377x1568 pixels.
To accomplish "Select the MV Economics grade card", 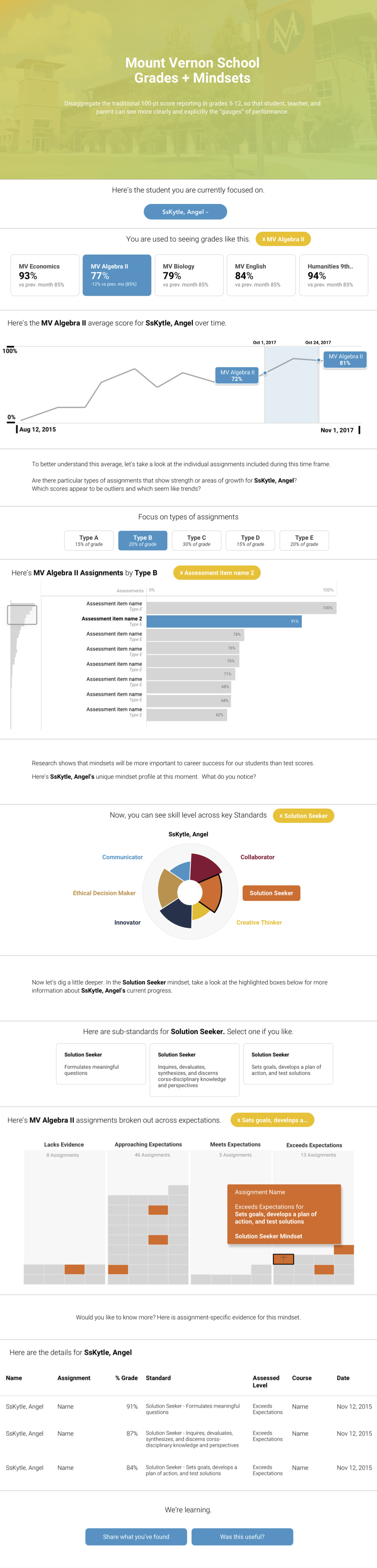I will [x=45, y=275].
